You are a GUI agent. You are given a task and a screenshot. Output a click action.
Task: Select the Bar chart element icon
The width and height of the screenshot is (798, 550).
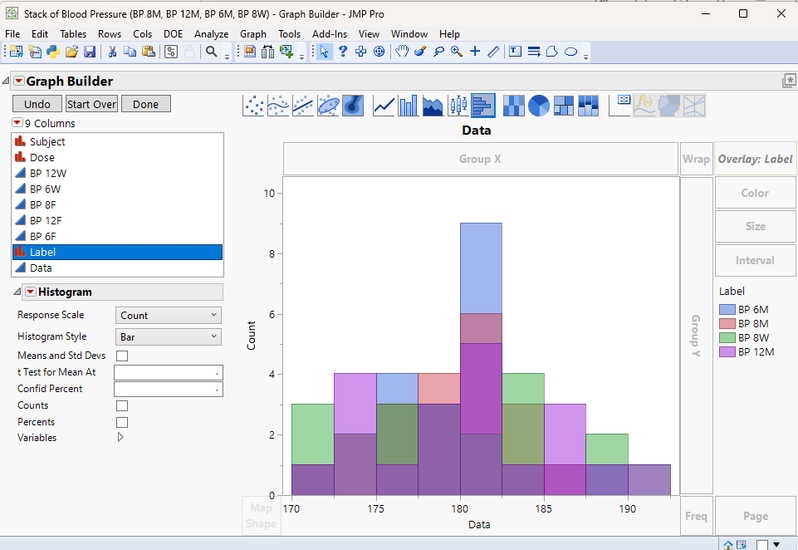point(408,106)
